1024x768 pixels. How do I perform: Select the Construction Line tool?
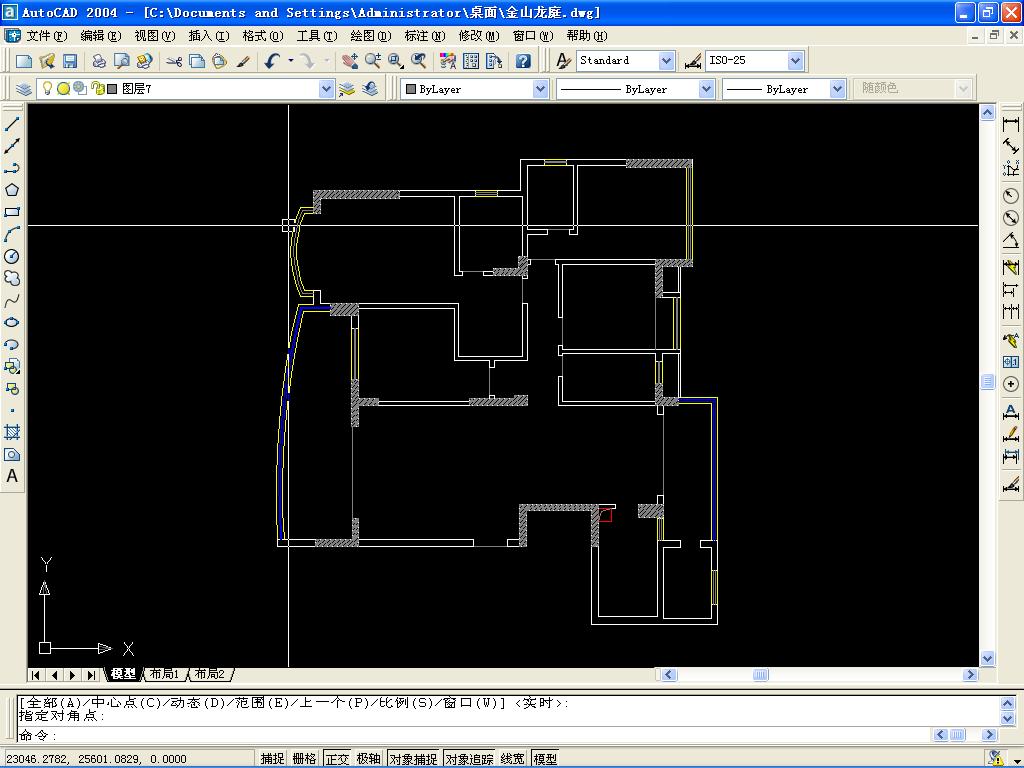(12, 146)
